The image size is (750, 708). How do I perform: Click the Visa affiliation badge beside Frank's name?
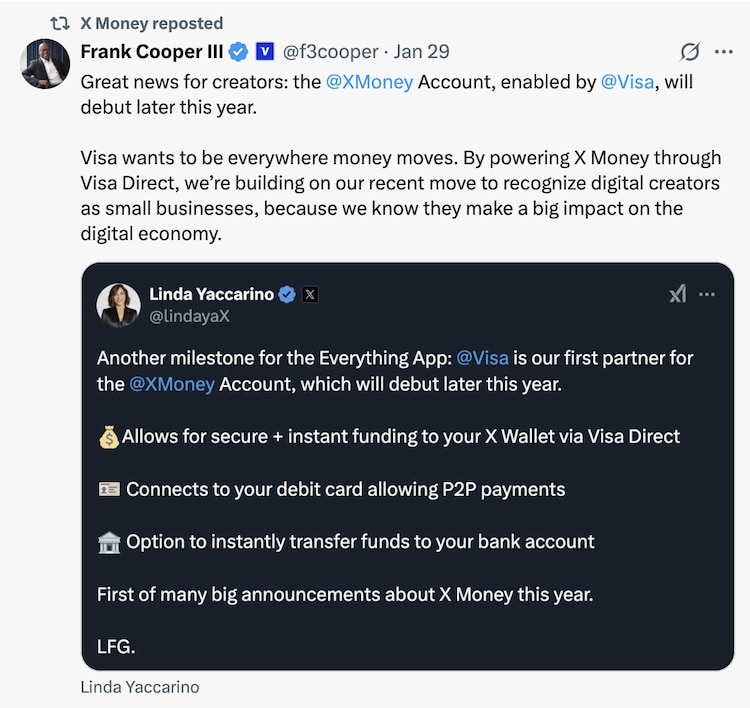tap(265, 51)
